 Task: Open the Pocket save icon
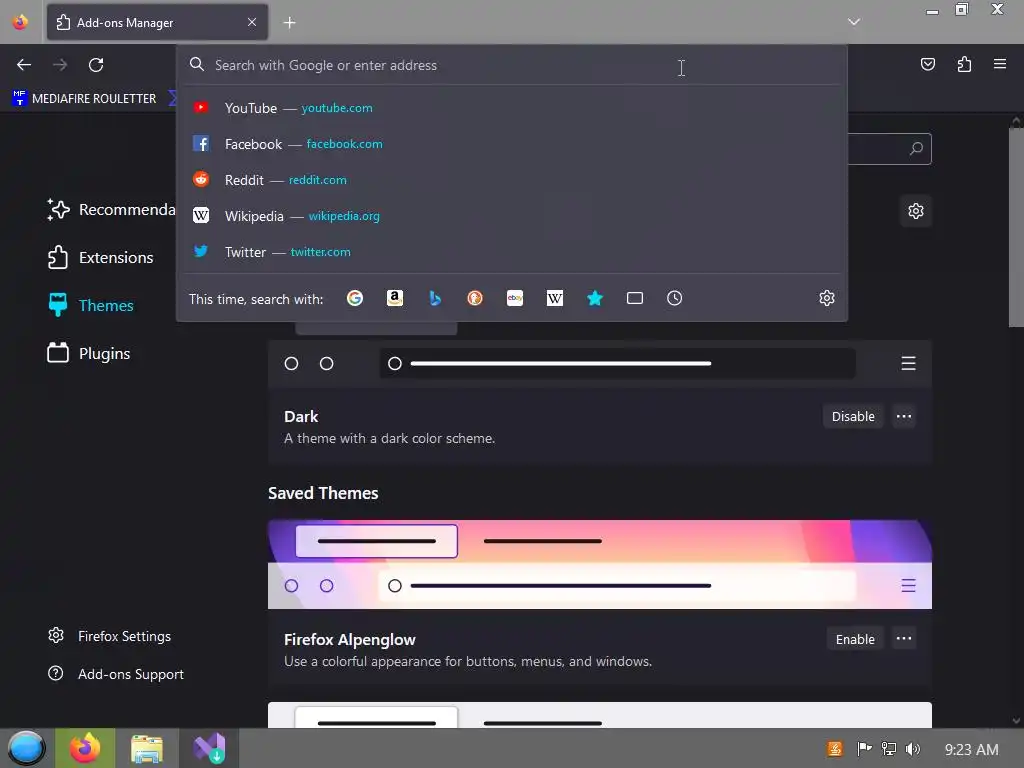(x=927, y=64)
